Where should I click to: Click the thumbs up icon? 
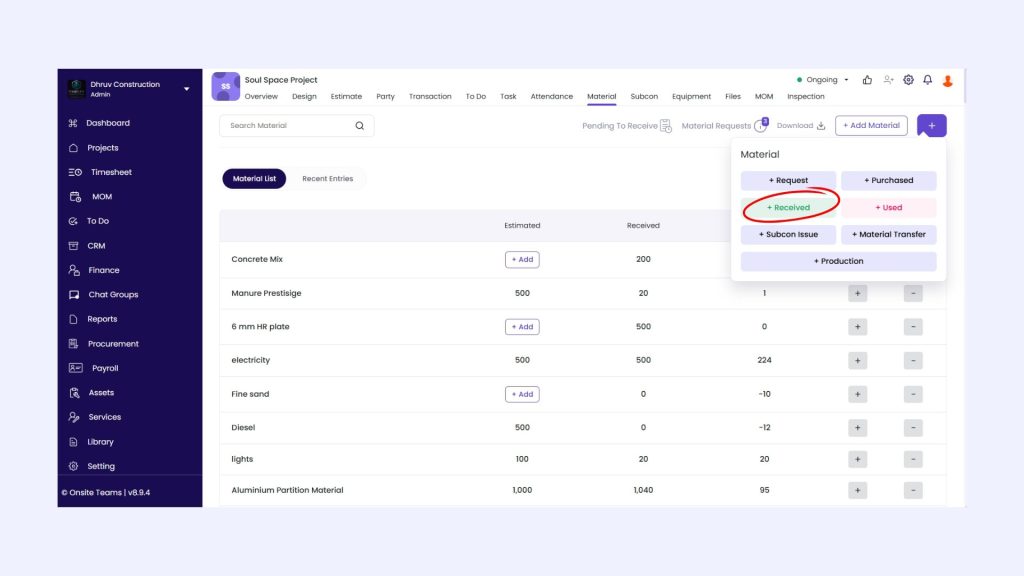867,80
